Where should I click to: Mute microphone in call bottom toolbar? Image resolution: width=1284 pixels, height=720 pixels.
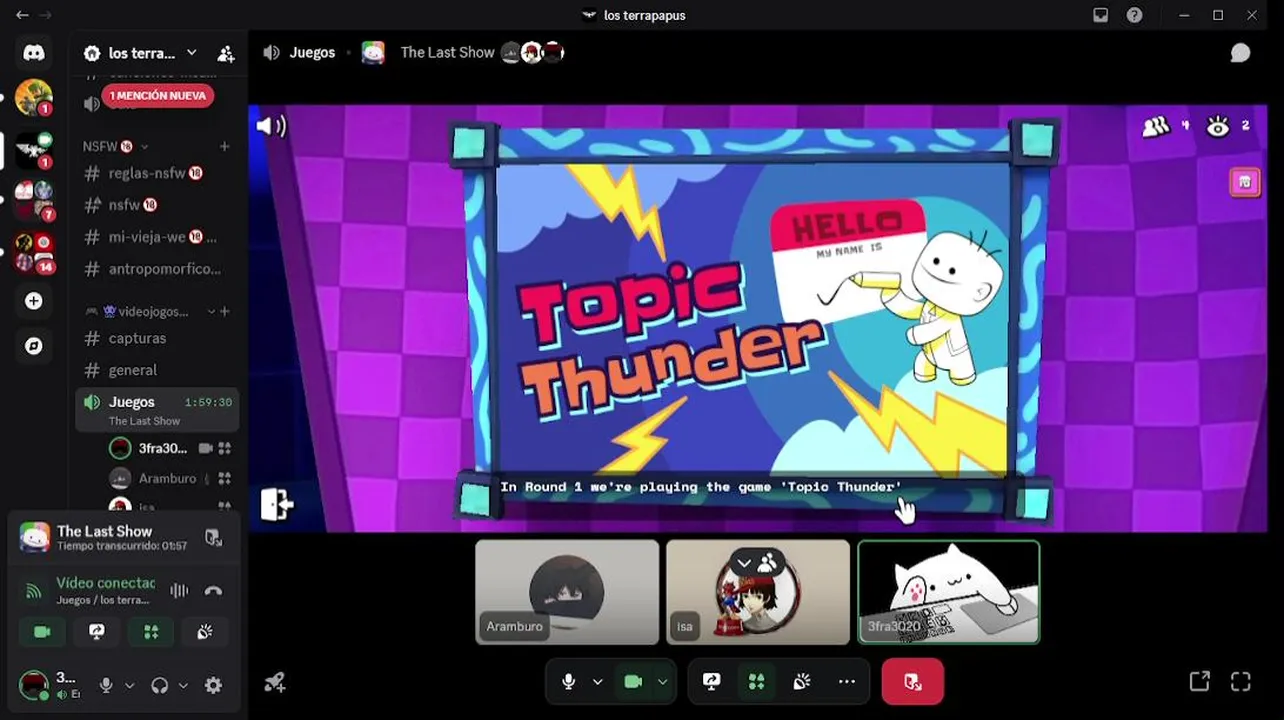click(568, 681)
